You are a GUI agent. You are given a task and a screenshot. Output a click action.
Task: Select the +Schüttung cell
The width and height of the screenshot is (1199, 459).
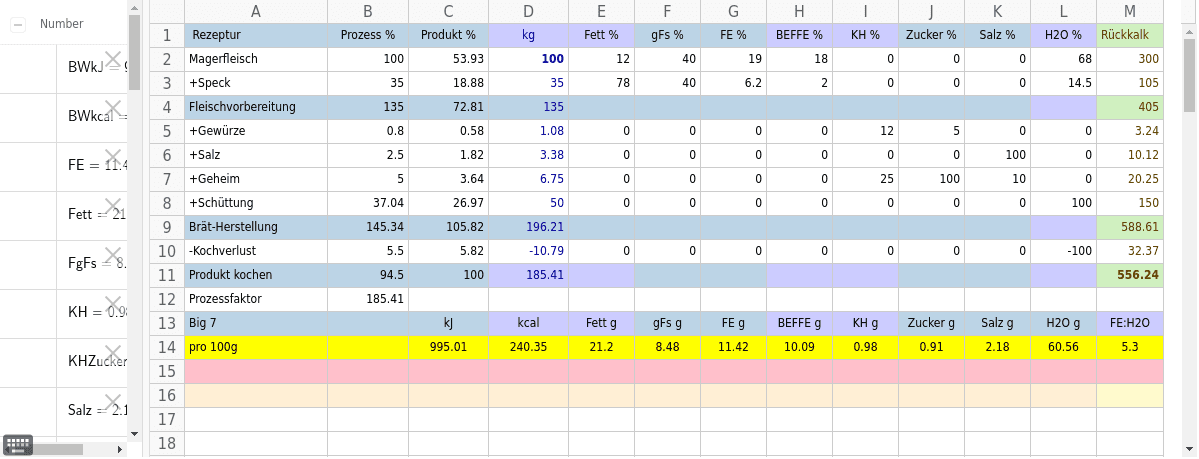tap(255, 203)
